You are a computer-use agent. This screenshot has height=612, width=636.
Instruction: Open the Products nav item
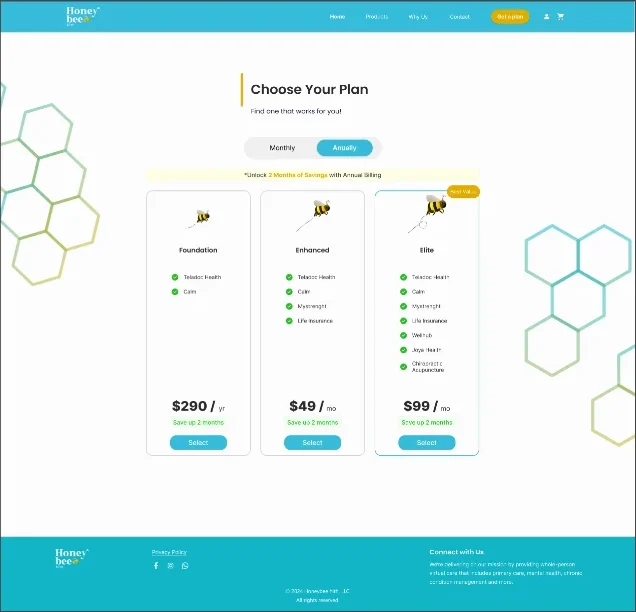point(376,17)
